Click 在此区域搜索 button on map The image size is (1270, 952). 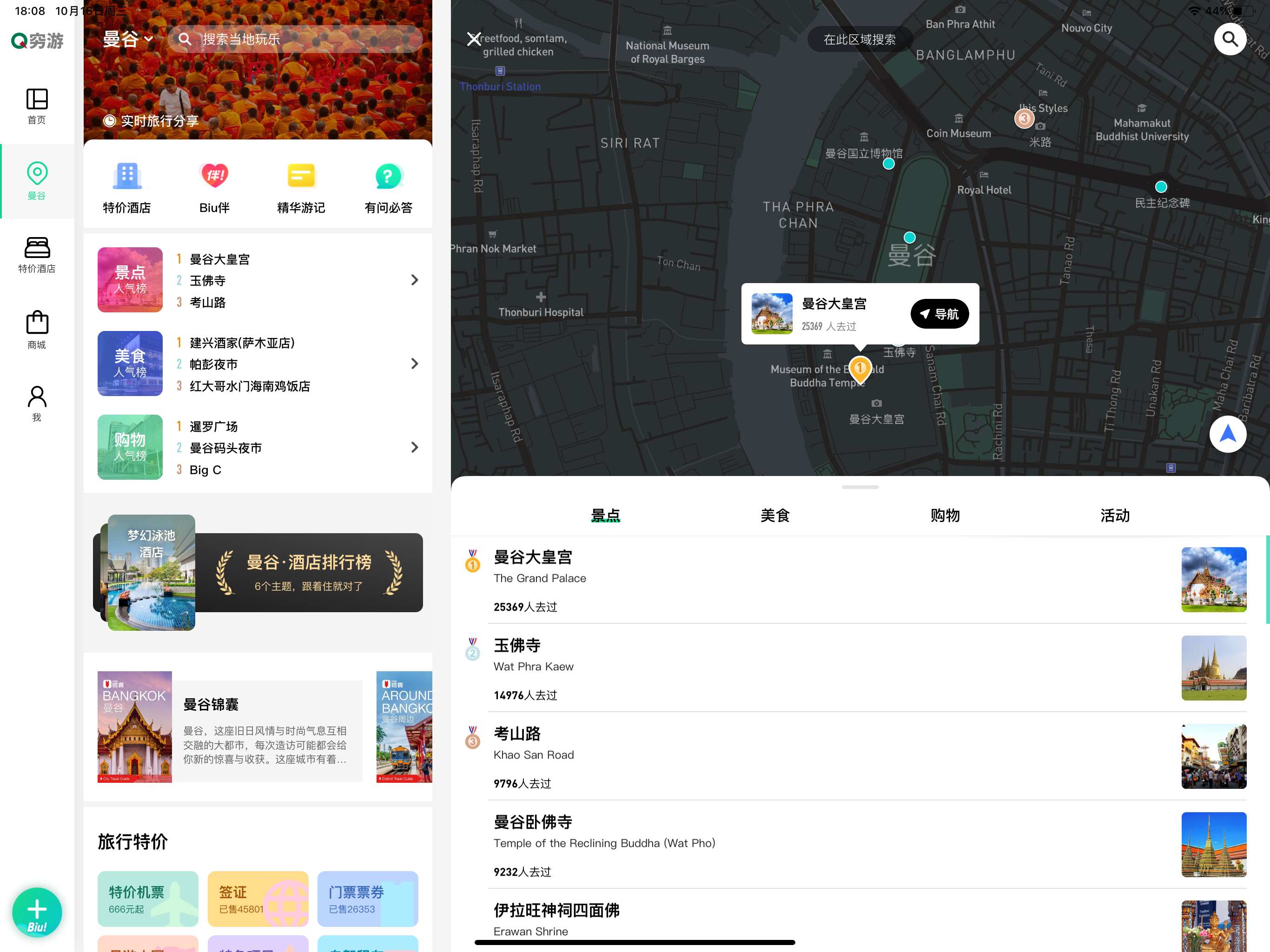(860, 40)
